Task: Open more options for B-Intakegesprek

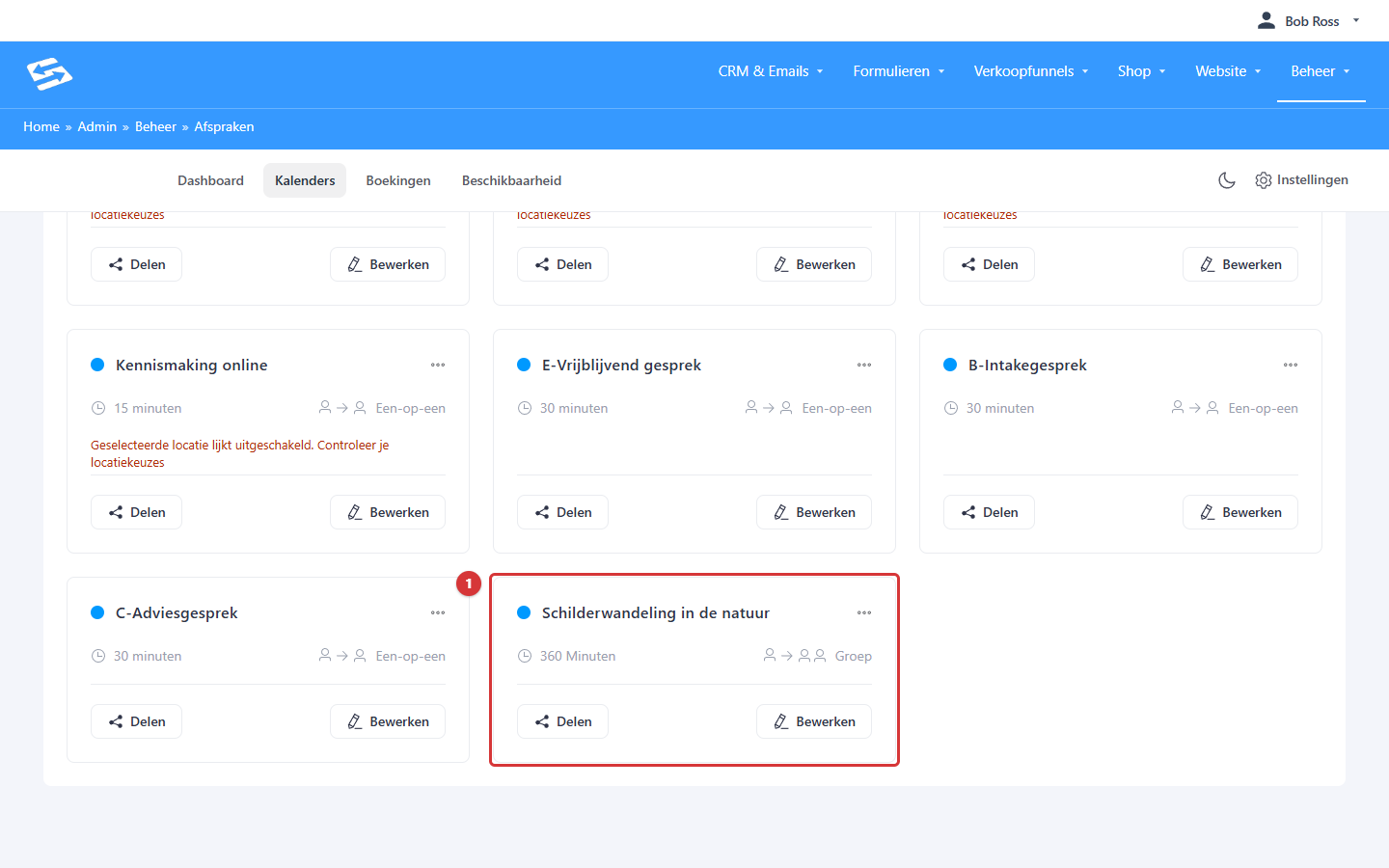Action: 1291,365
